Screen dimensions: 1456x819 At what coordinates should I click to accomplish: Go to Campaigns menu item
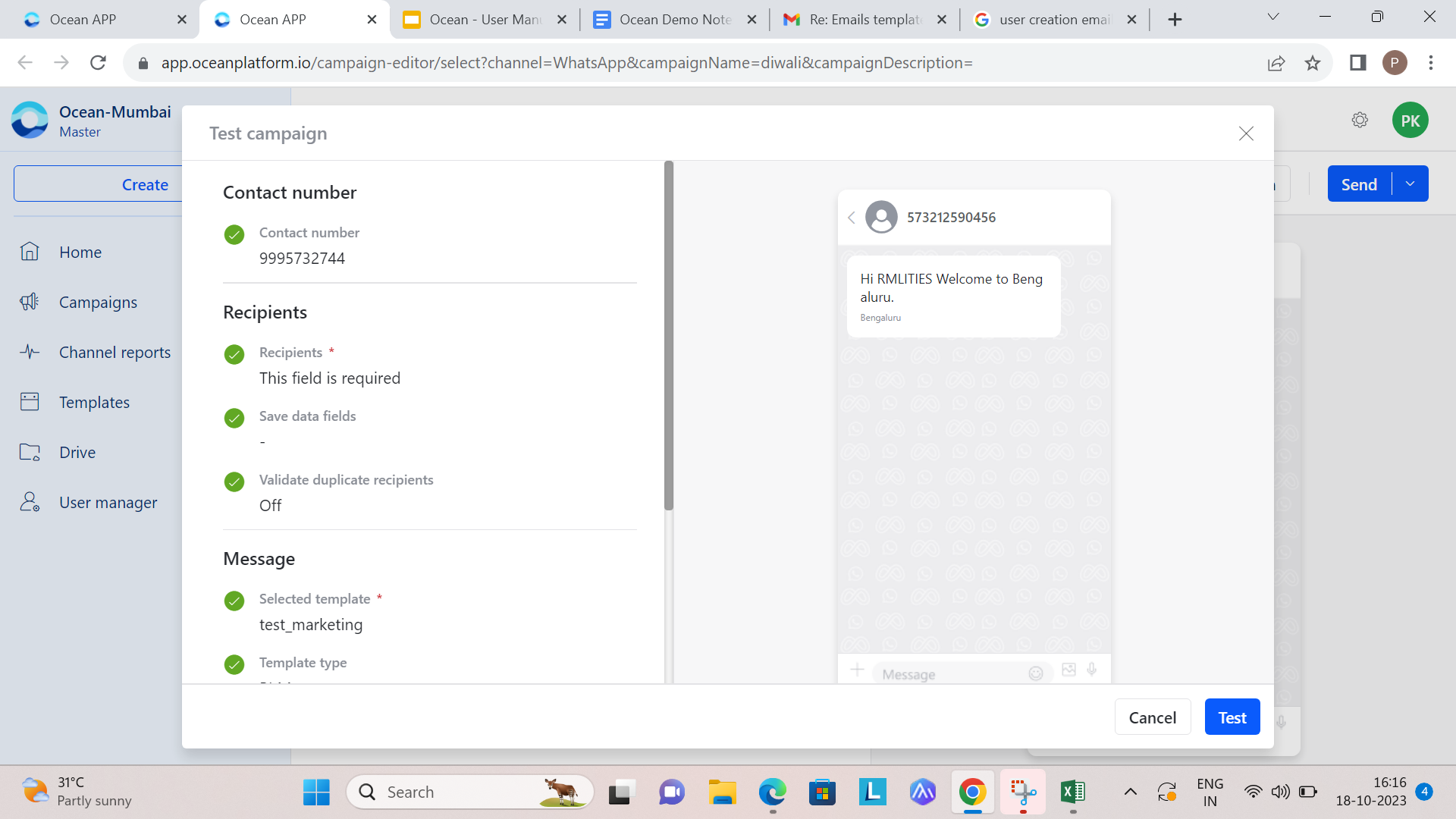pos(99,302)
